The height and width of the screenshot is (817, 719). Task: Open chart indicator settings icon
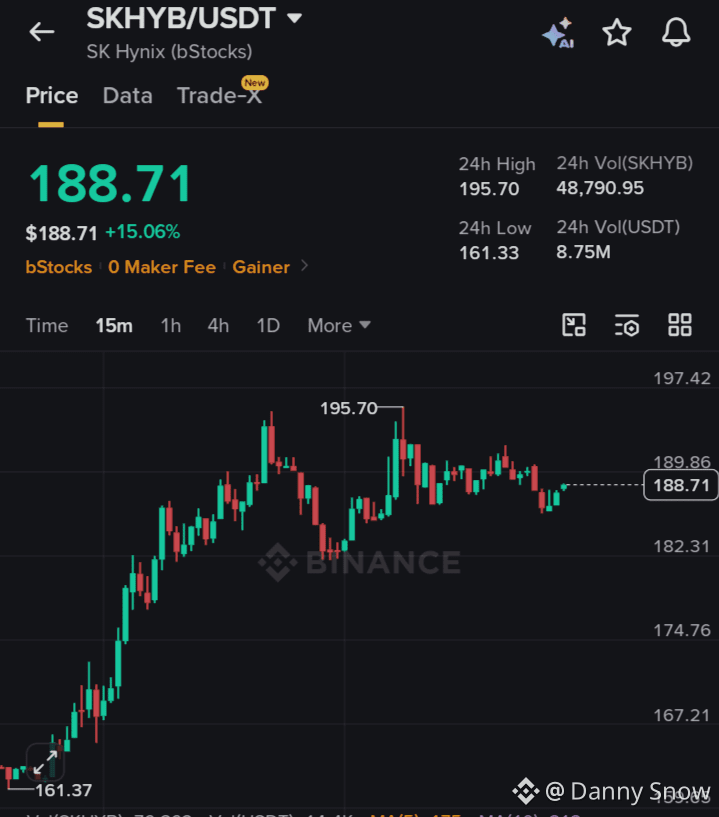tap(627, 325)
